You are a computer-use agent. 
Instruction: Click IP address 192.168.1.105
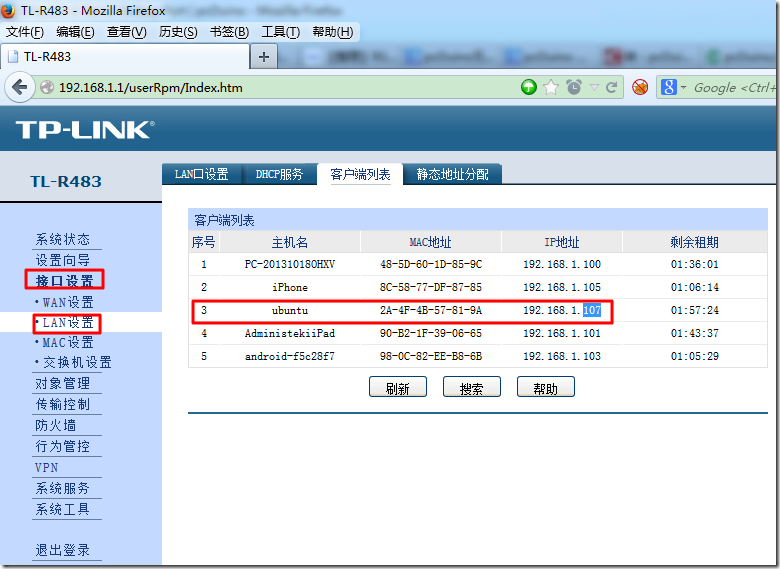[x=562, y=287]
